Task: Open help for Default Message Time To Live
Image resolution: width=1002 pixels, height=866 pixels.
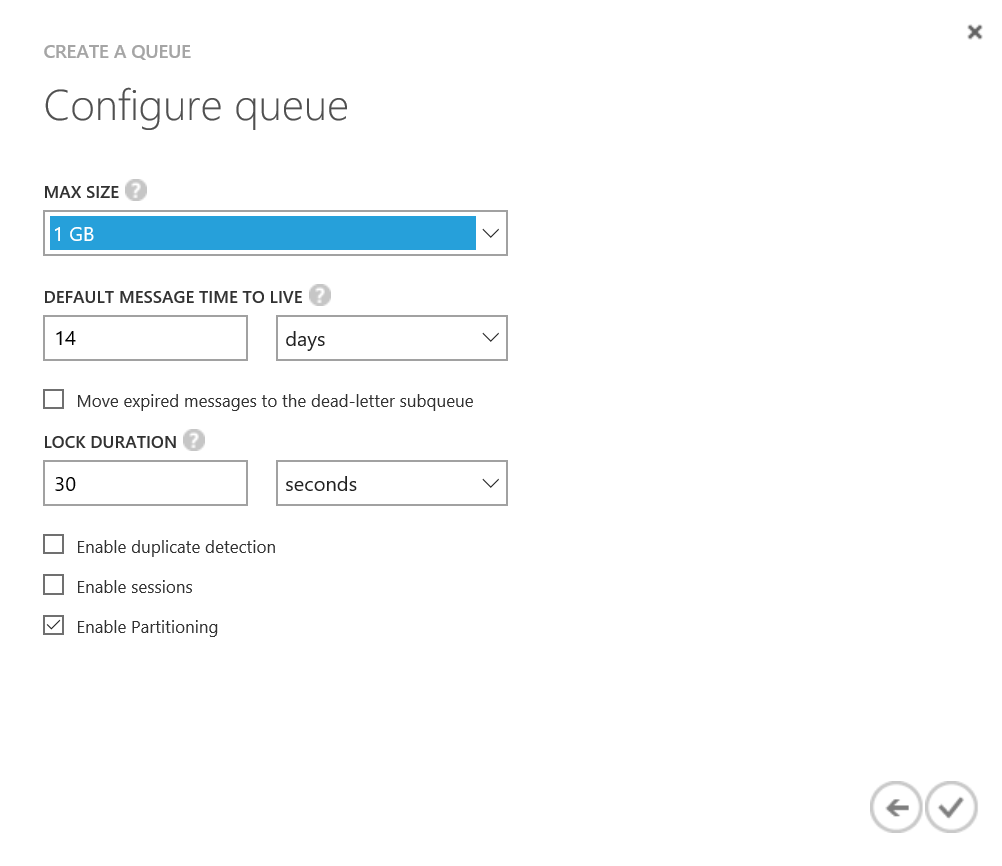Action: 319,296
